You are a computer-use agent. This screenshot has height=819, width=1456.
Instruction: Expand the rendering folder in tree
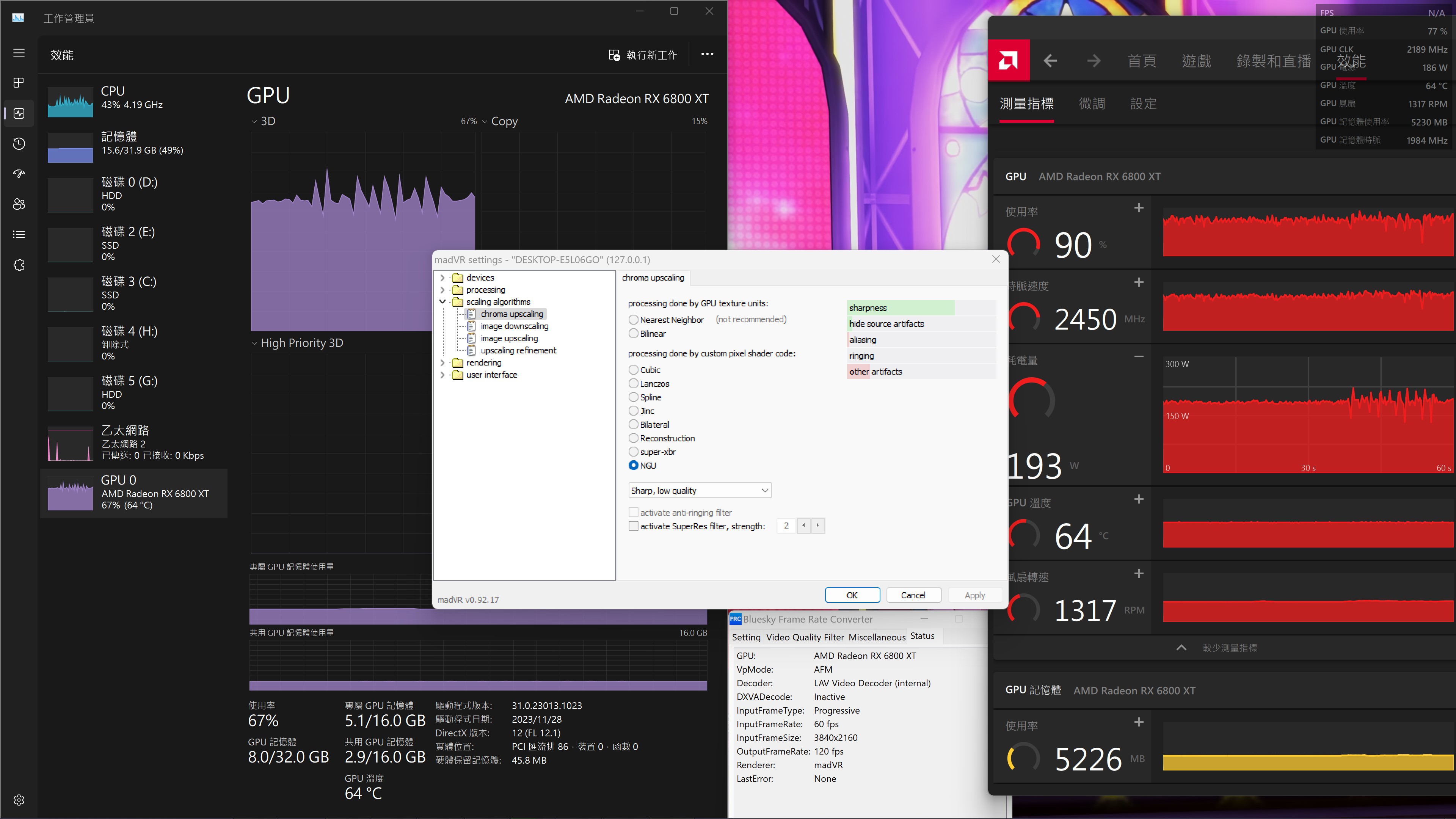pyautogui.click(x=442, y=363)
